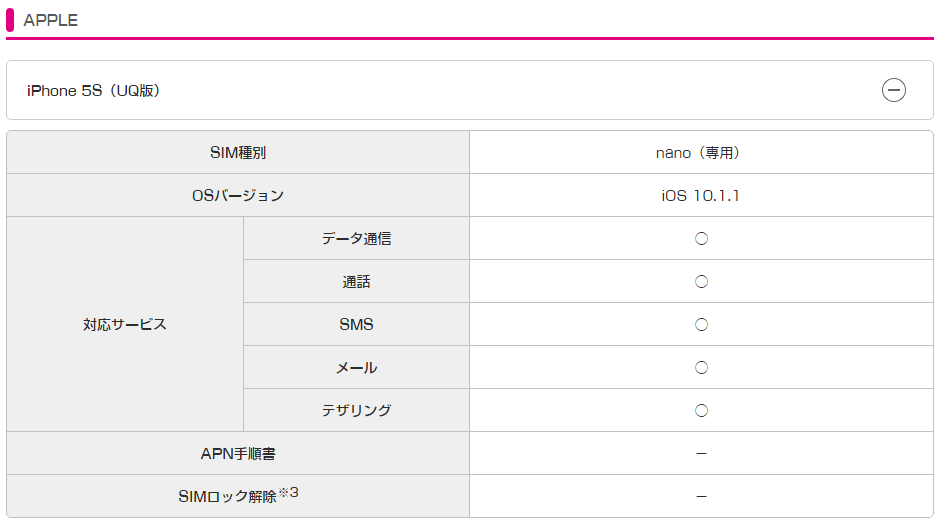Click the 対応サービス row header
939x522 pixels.
pos(125,324)
